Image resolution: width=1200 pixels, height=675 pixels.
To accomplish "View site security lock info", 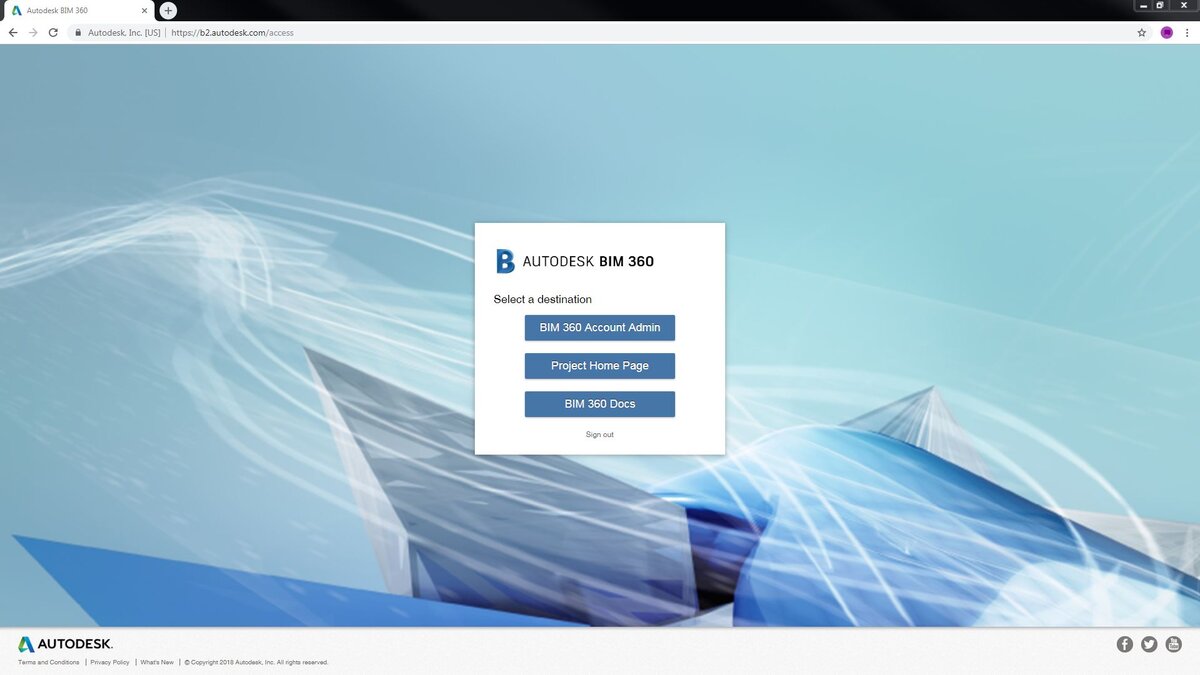I will click(x=77, y=33).
